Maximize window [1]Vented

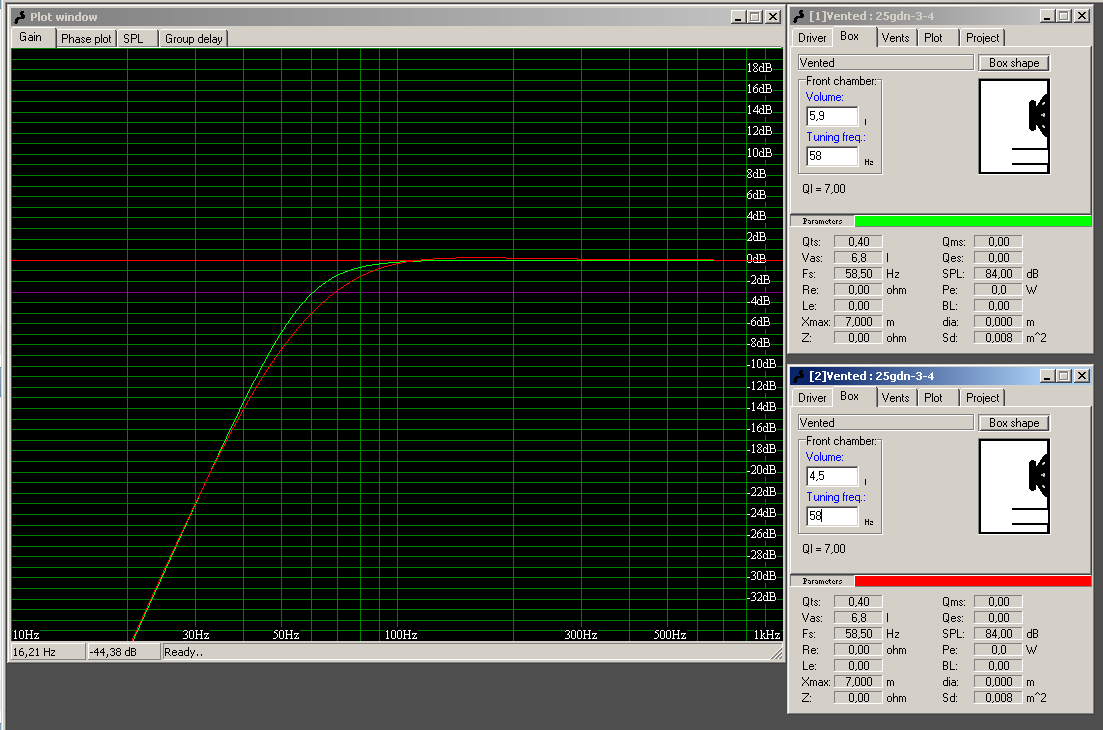1064,16
